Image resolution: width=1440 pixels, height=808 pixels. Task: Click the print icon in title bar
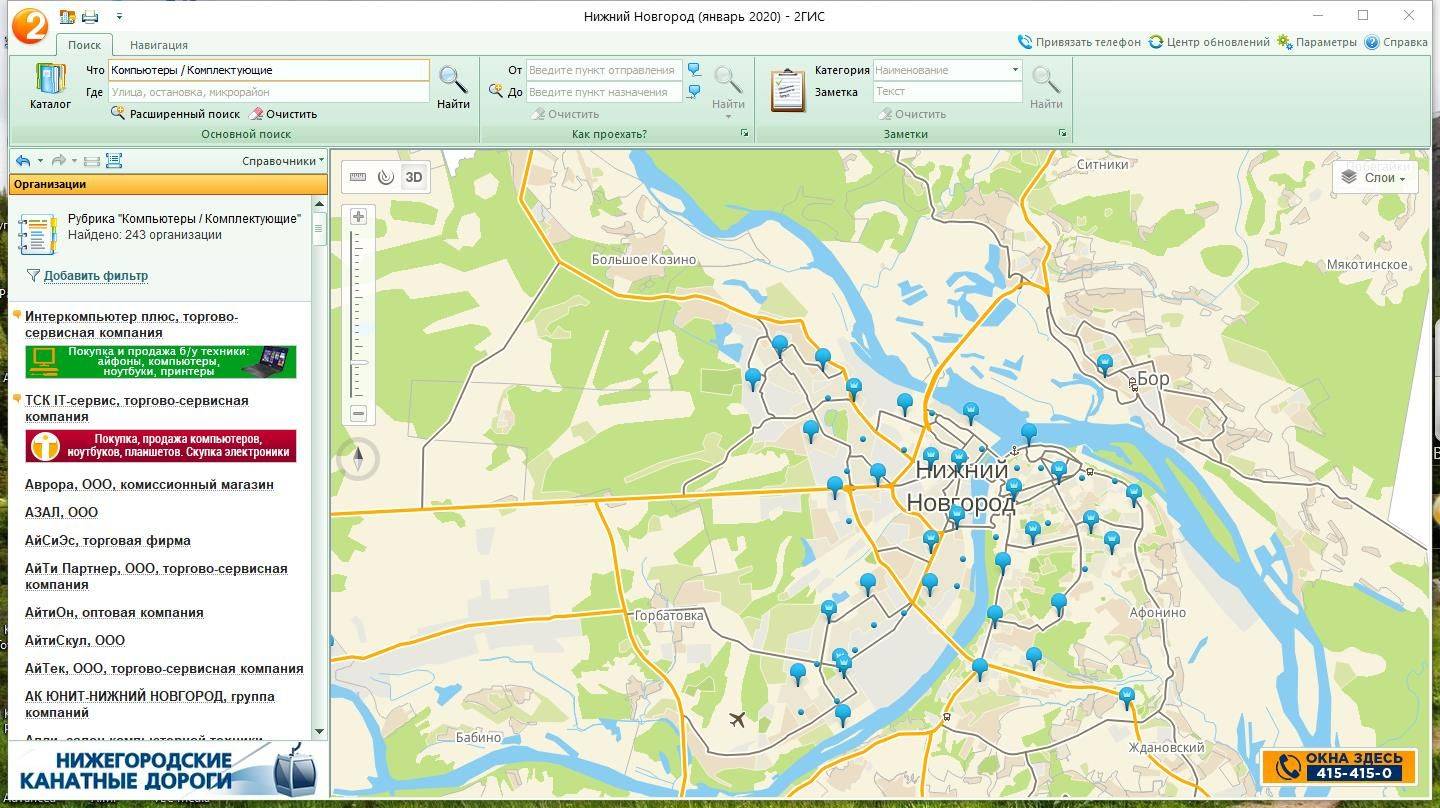coord(90,16)
